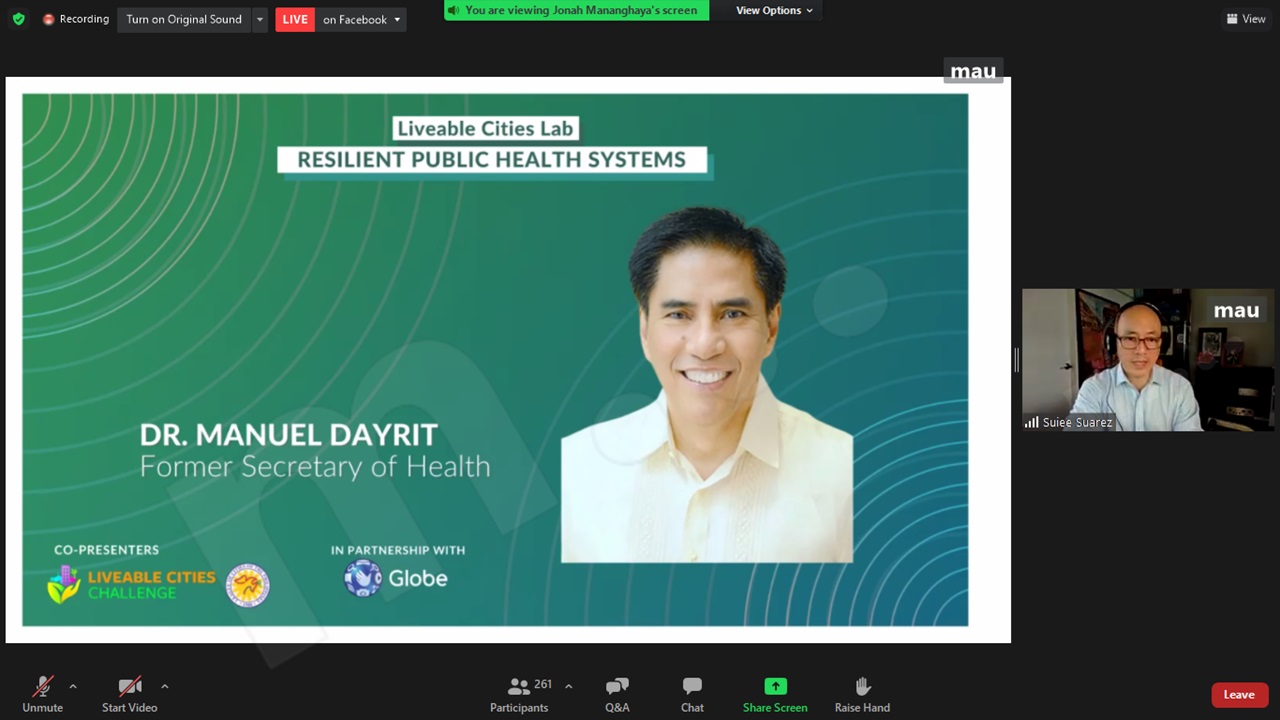Click the 261 participants count

(543, 685)
